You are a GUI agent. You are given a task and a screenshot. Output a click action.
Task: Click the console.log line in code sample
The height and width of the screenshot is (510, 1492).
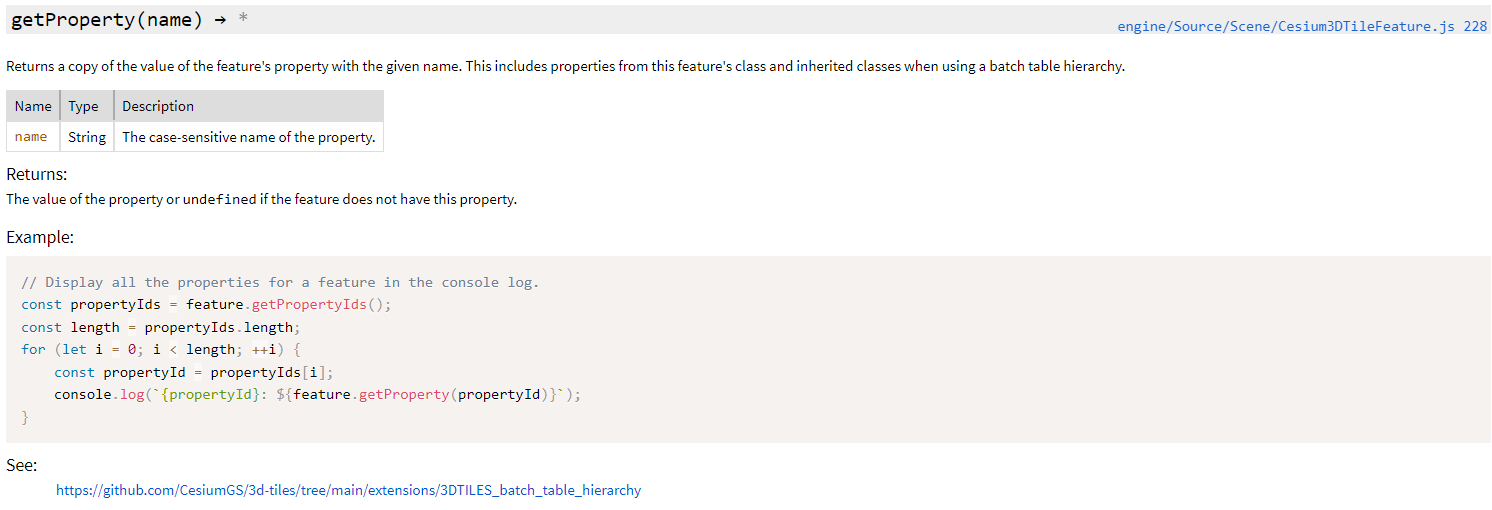click(317, 395)
